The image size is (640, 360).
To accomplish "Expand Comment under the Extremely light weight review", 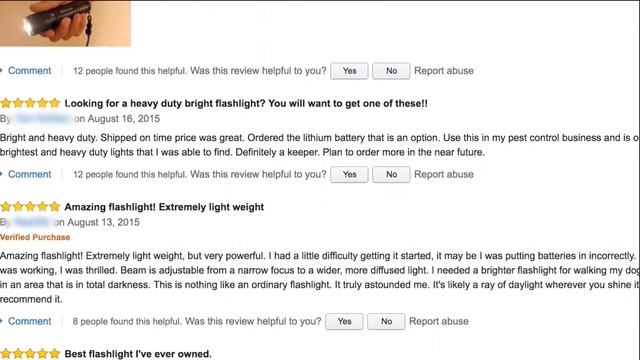I will pos(29,321).
